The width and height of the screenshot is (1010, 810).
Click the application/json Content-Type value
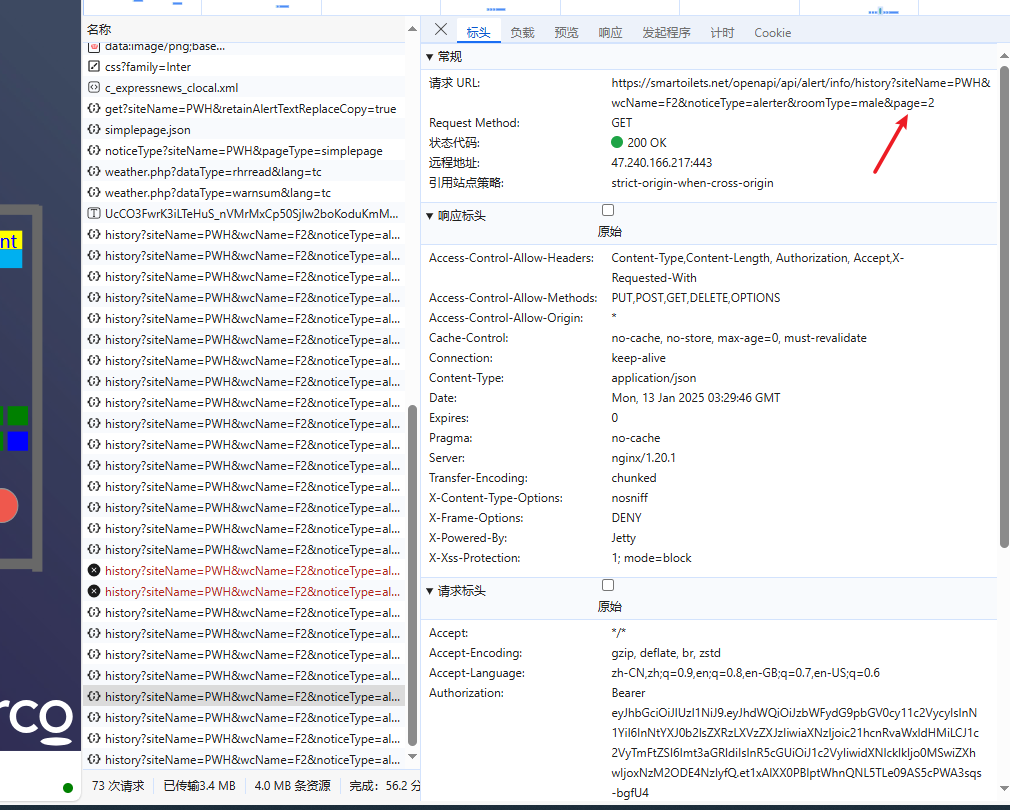[x=654, y=378]
